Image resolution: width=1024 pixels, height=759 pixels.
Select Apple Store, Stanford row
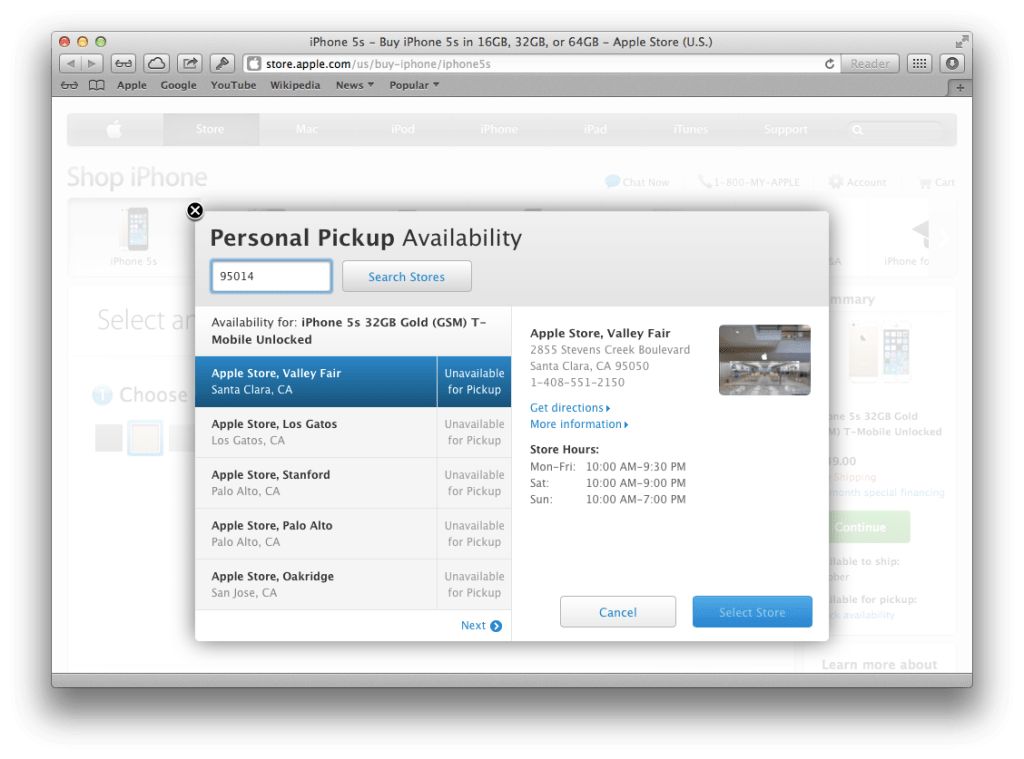coord(353,483)
